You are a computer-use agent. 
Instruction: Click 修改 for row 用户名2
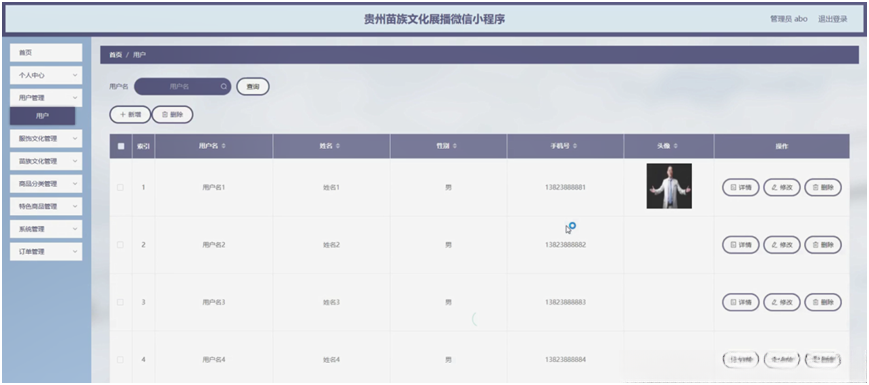point(782,245)
